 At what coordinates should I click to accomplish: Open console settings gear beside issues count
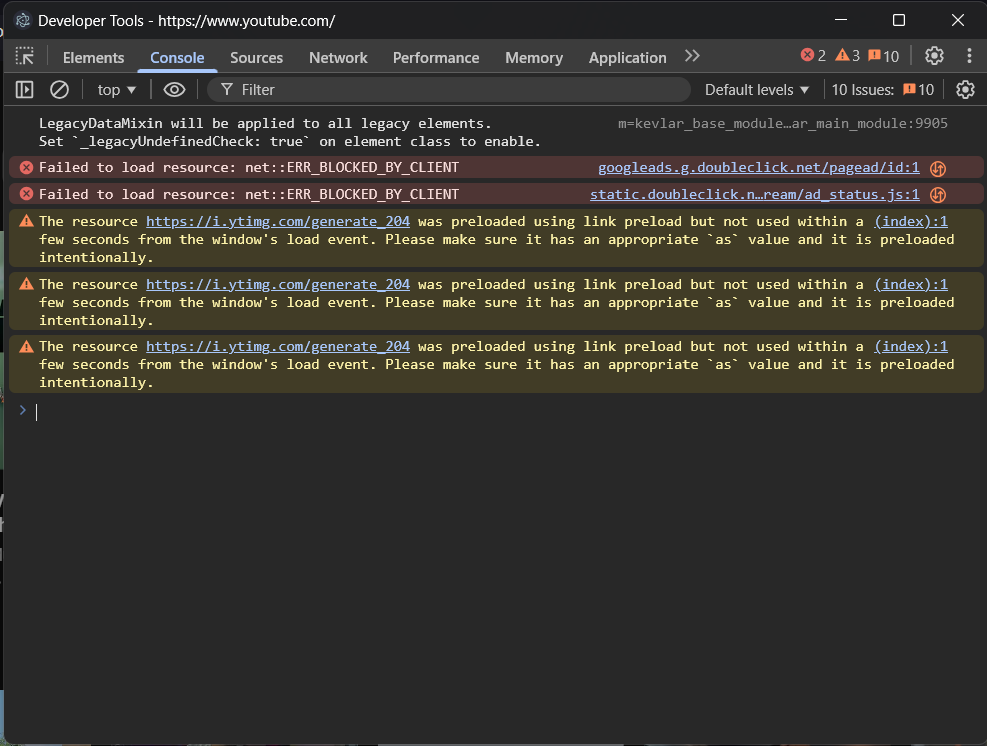click(965, 90)
